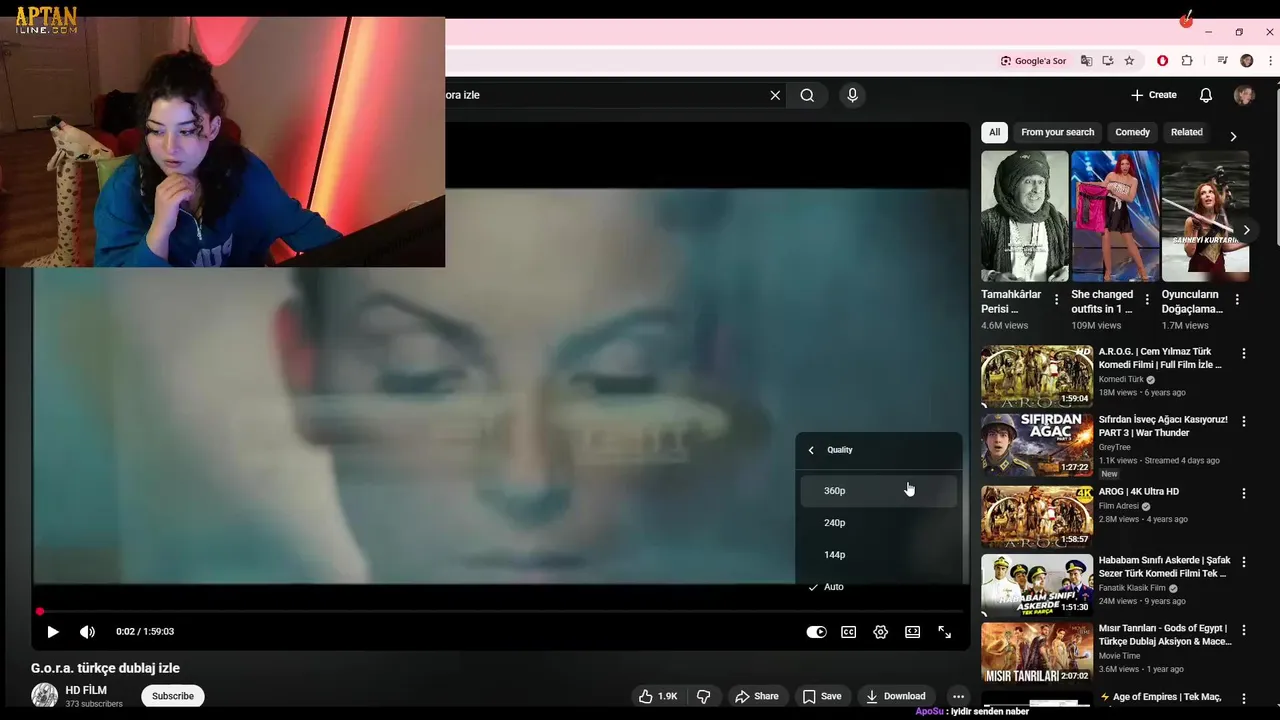Image resolution: width=1280 pixels, height=720 pixels.
Task: Select the Related filter chip
Action: point(1186,132)
